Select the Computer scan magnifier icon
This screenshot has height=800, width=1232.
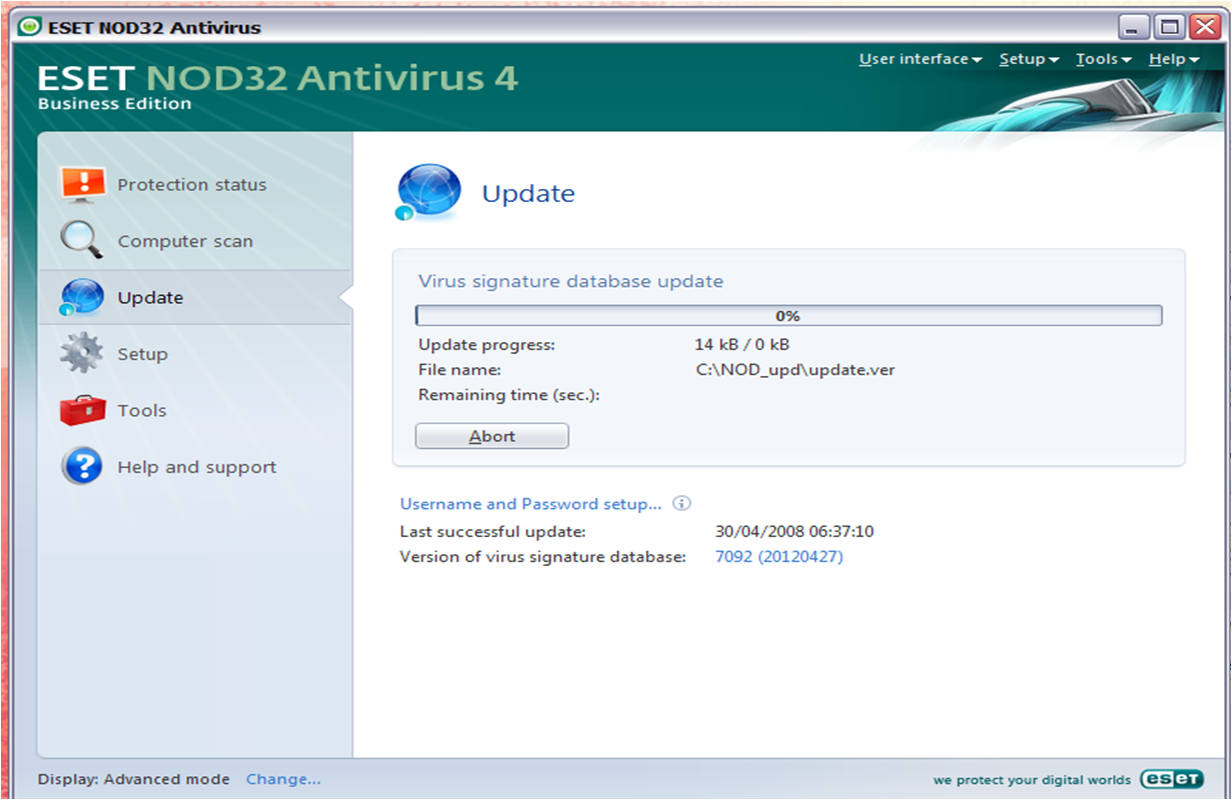coord(82,241)
